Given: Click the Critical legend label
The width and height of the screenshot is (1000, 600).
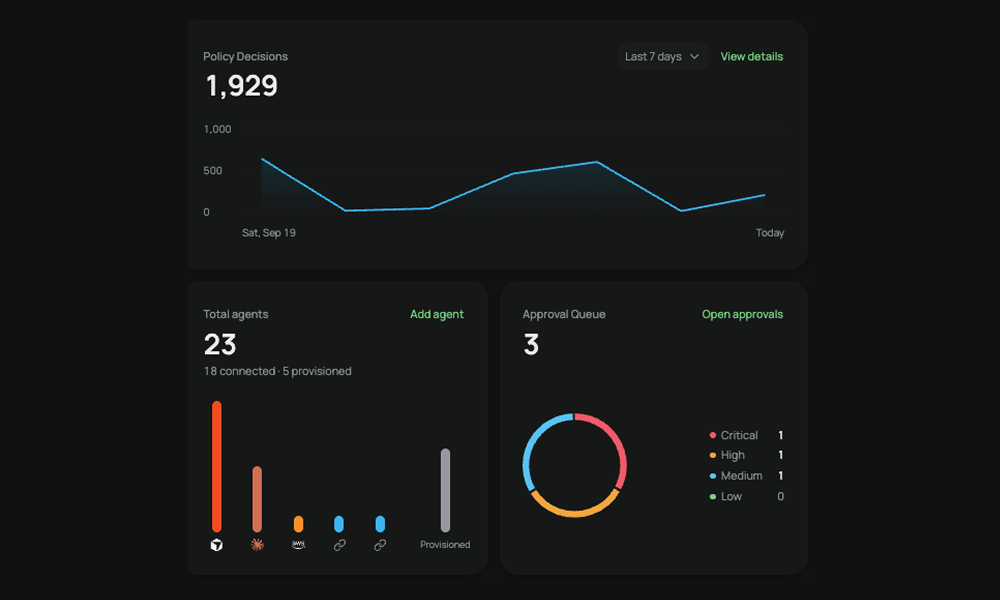Looking at the screenshot, I should click(x=739, y=435).
